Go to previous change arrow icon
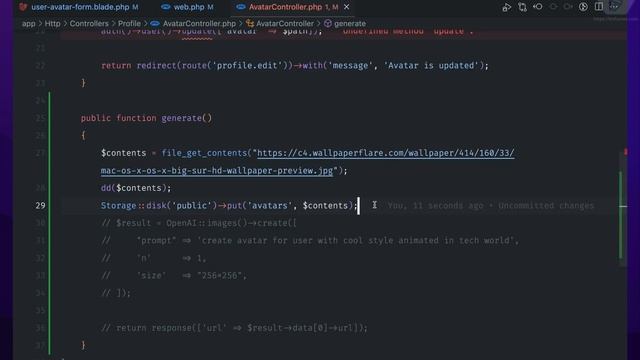Screen dimensions: 640x360 tap(538, 7)
